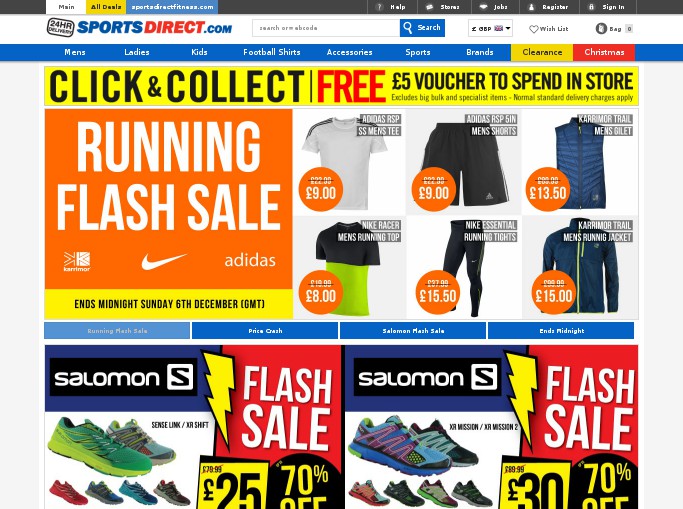Focus the product search input field
Screen dimensions: 683x509
[326, 28]
